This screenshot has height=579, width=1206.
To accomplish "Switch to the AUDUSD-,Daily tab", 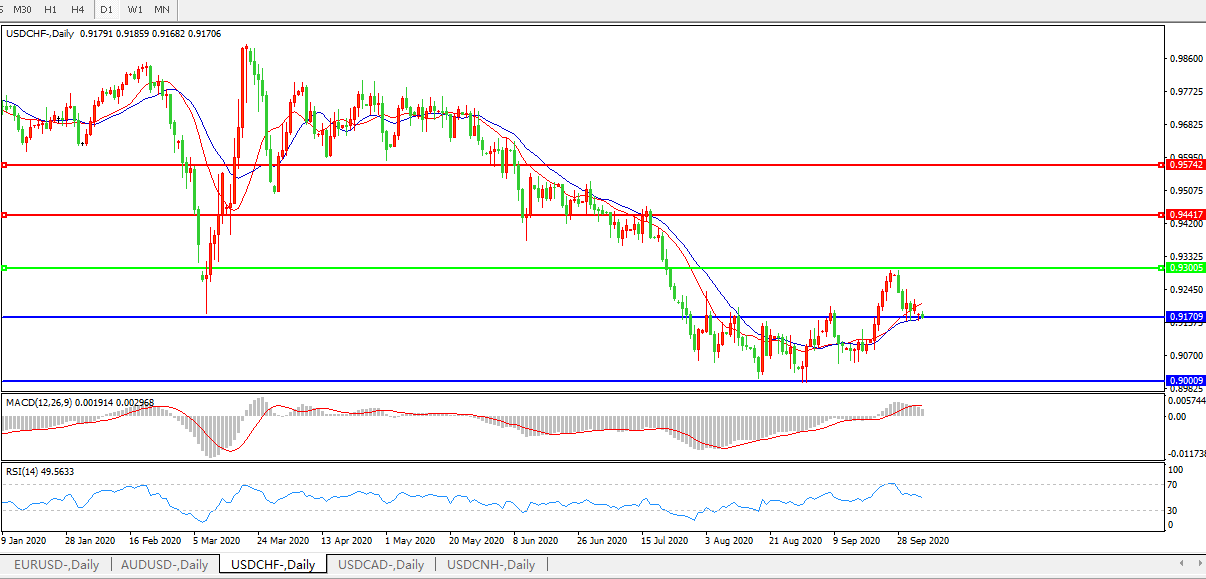I will pyautogui.click(x=164, y=565).
